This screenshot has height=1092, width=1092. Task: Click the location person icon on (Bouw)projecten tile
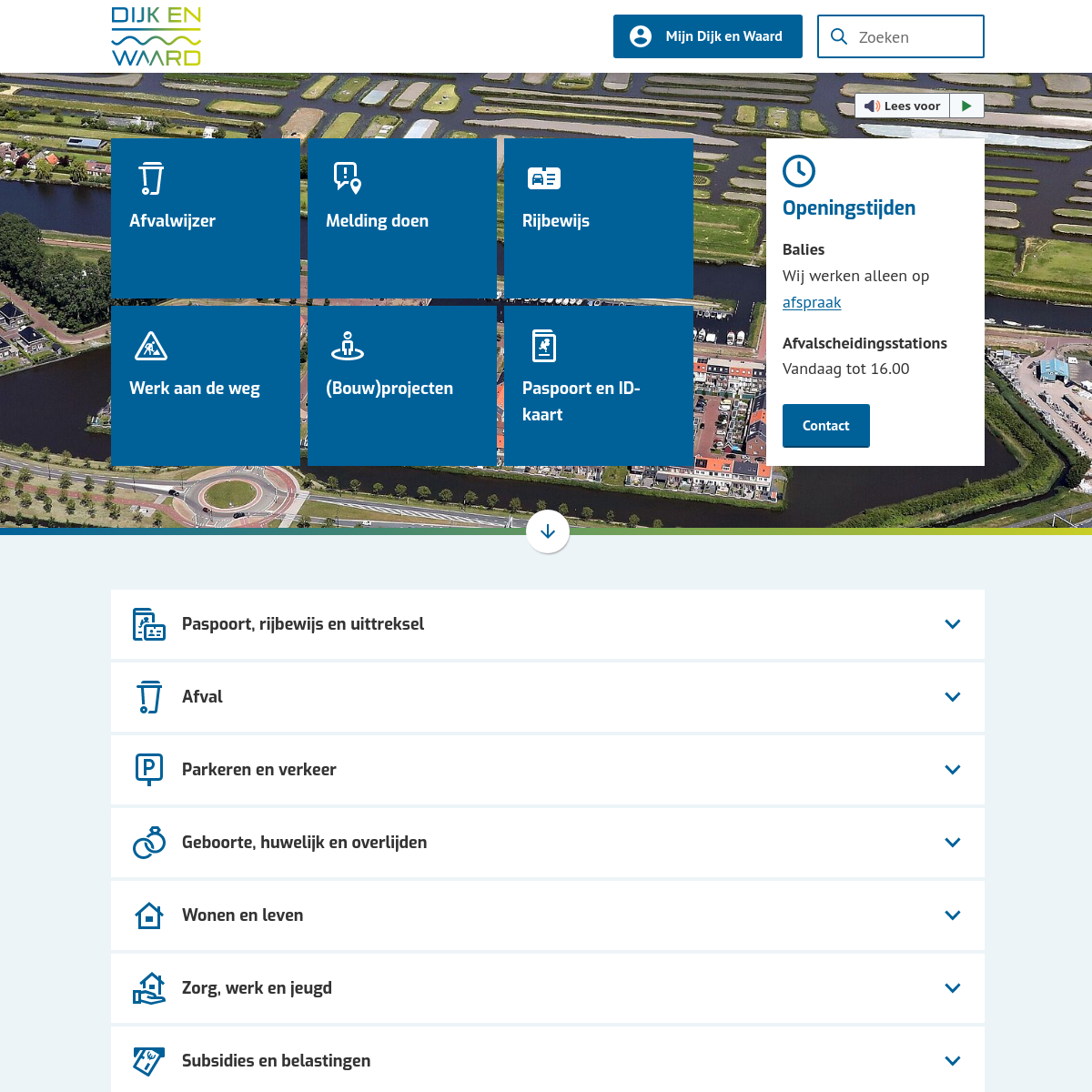click(x=348, y=346)
